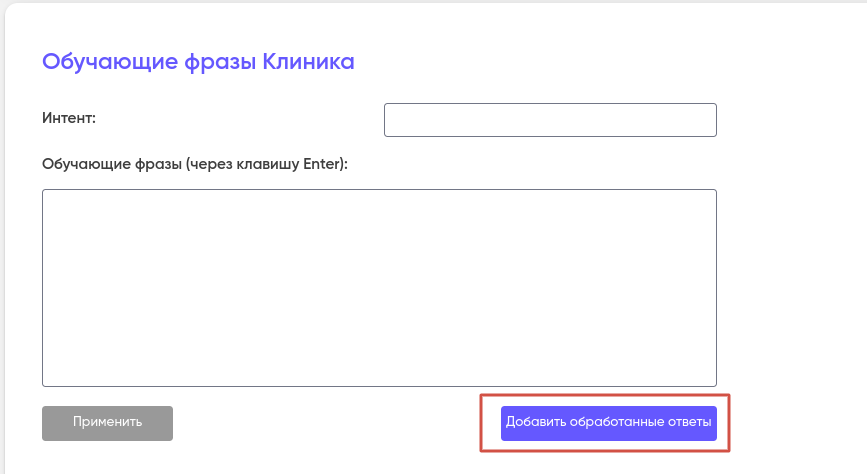The height and width of the screenshot is (474, 867).
Task: Click the Обучающие фразы (через клавишу Enter) label
Action: (195, 164)
